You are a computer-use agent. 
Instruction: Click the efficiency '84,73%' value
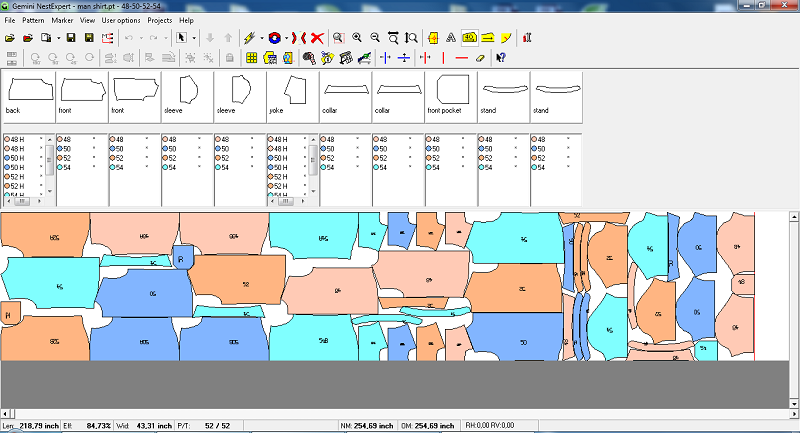98,425
